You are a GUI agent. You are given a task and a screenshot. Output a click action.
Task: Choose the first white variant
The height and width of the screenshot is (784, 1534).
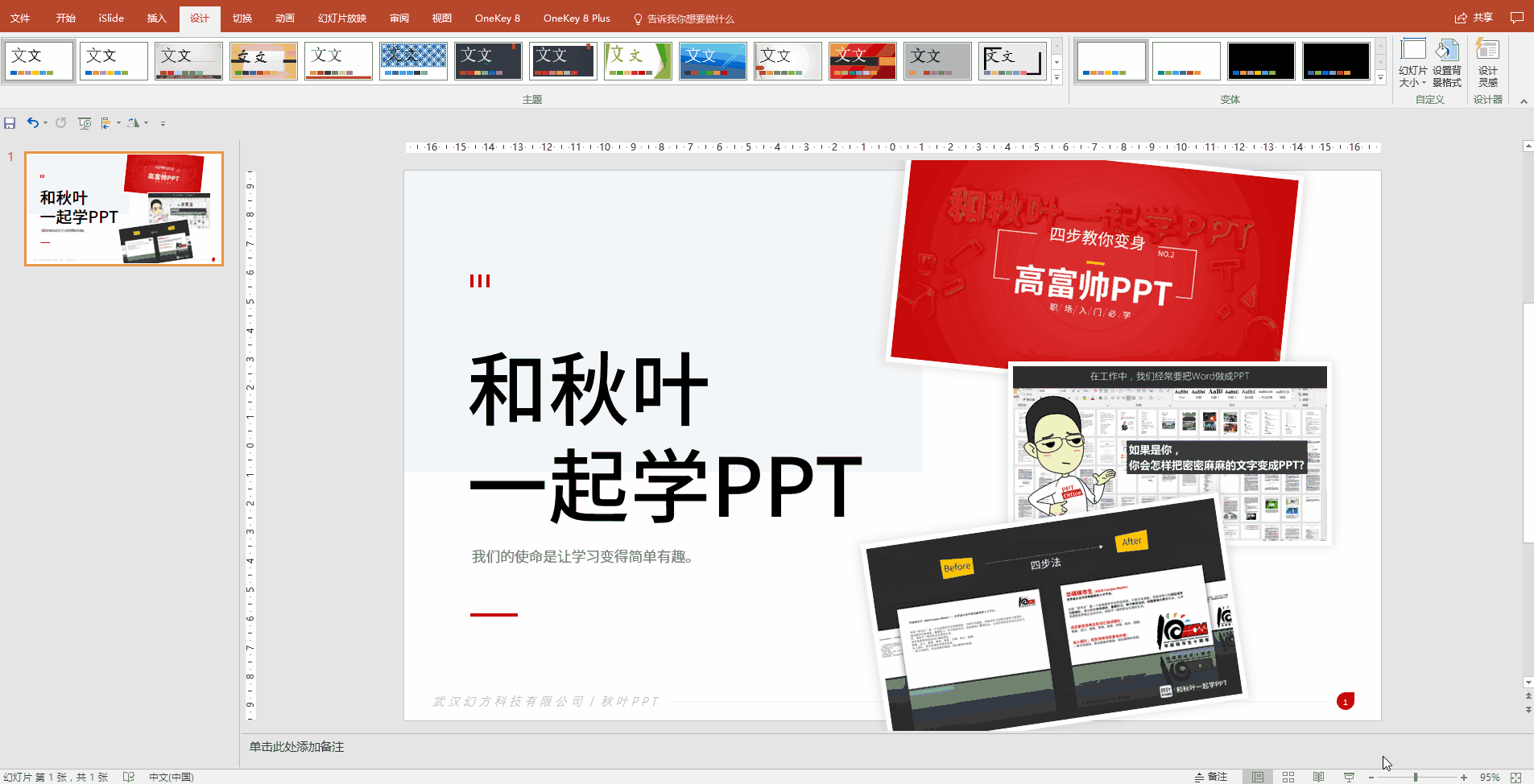tap(1111, 61)
